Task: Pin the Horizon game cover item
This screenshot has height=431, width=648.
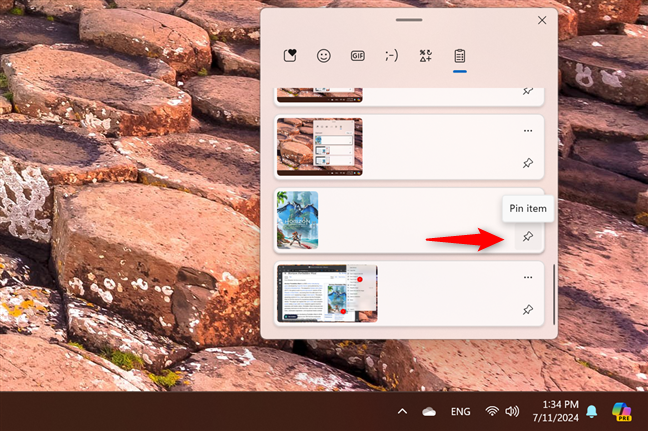Action: click(528, 236)
